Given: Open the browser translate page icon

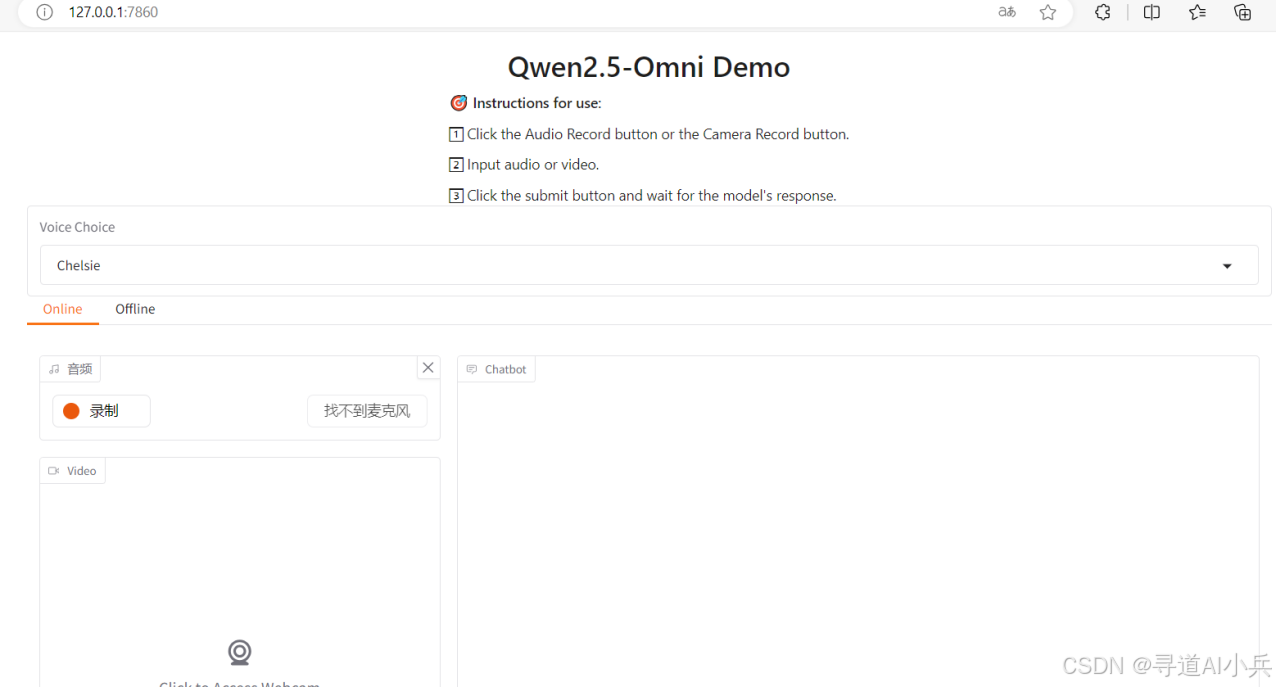Looking at the screenshot, I should 1007,12.
